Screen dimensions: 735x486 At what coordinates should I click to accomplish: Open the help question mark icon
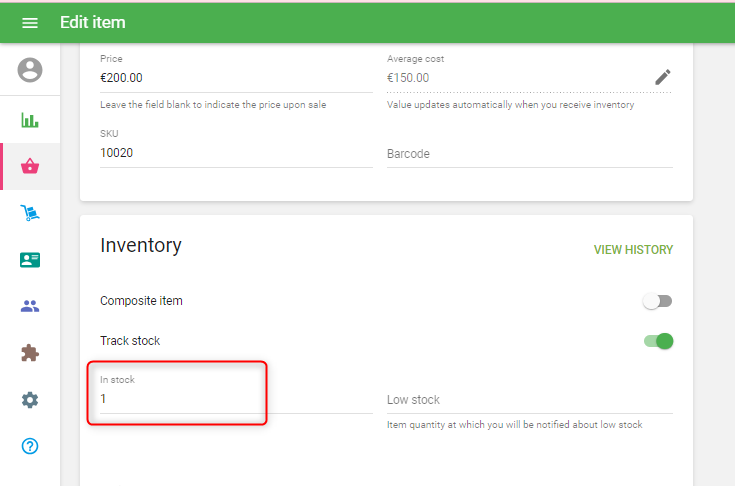30,446
